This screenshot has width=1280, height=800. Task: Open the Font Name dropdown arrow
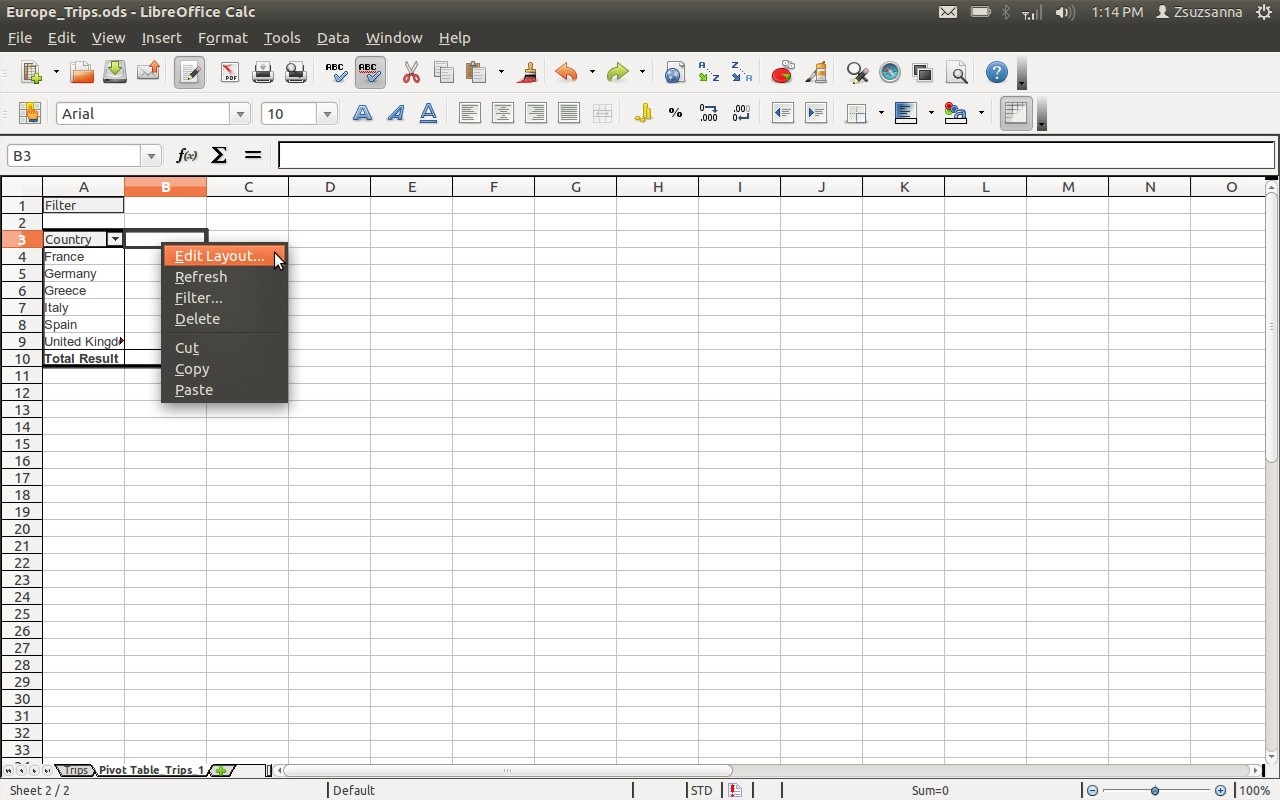point(240,114)
